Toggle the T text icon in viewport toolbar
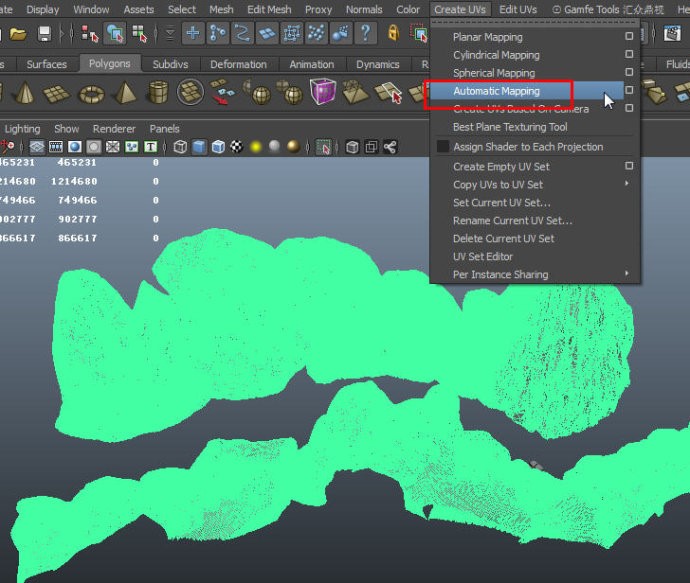 tap(150, 147)
